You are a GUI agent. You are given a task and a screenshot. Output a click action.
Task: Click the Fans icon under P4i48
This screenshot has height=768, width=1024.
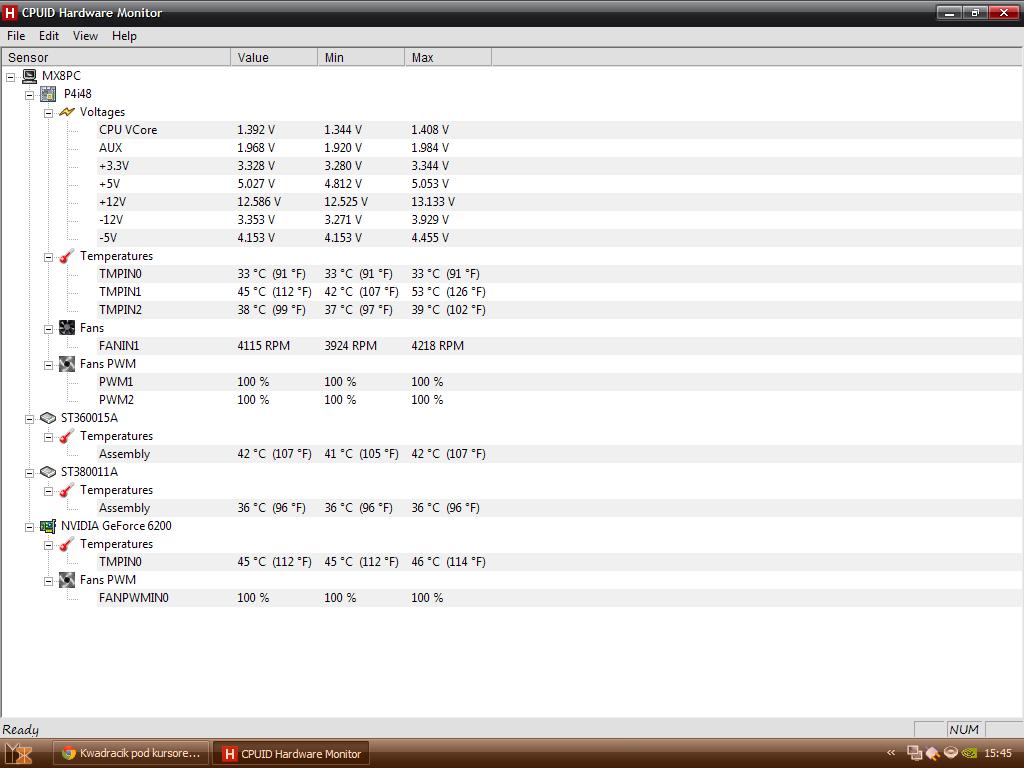[67, 328]
